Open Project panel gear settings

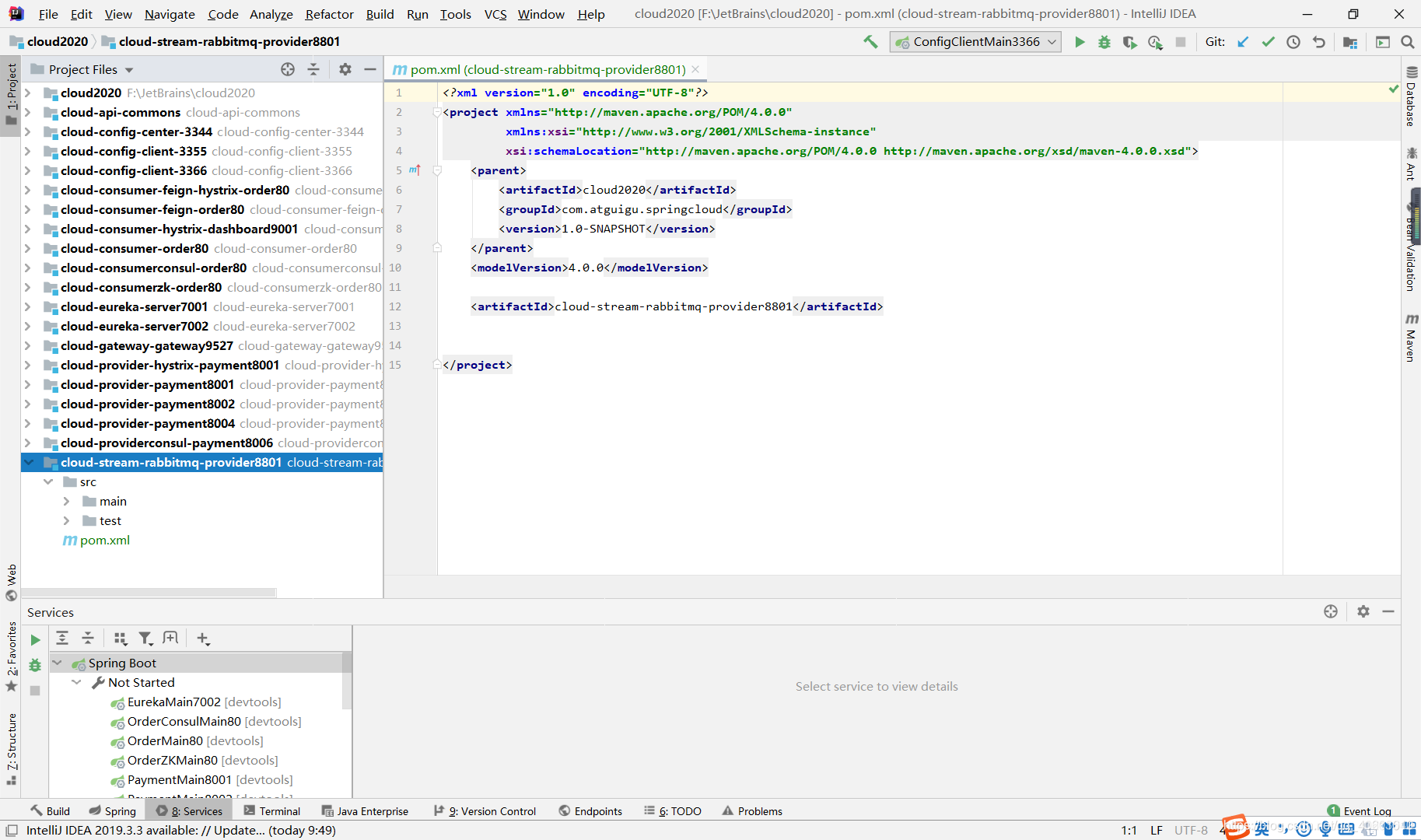pyautogui.click(x=345, y=69)
